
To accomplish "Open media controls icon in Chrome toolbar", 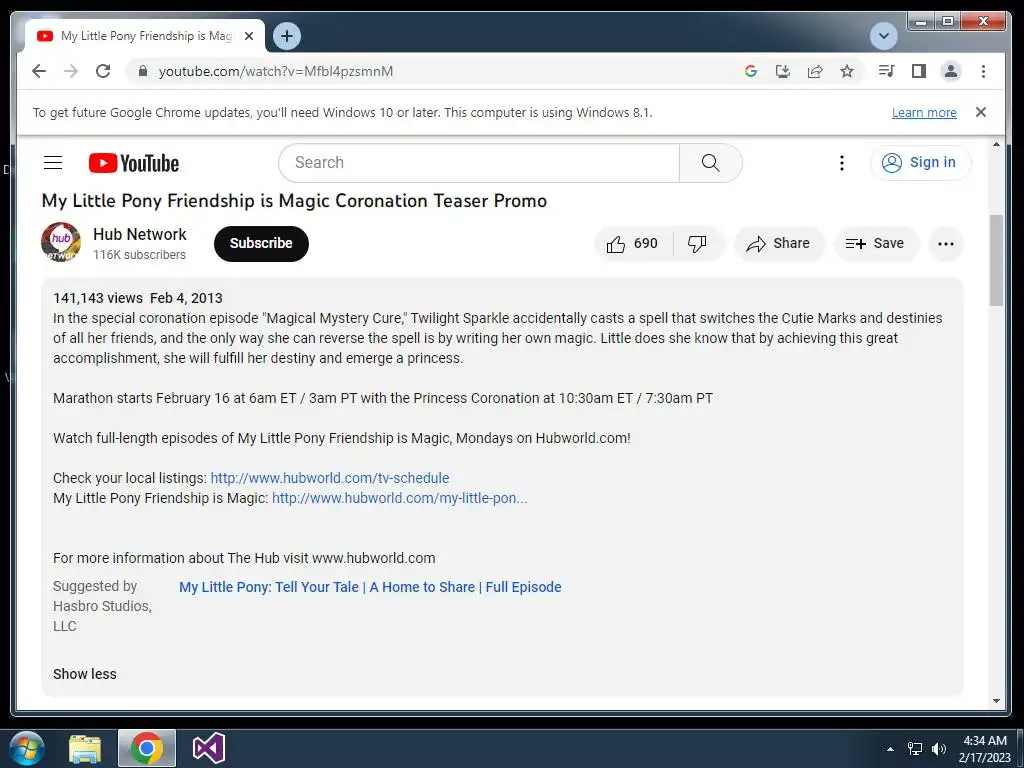I will [x=886, y=71].
